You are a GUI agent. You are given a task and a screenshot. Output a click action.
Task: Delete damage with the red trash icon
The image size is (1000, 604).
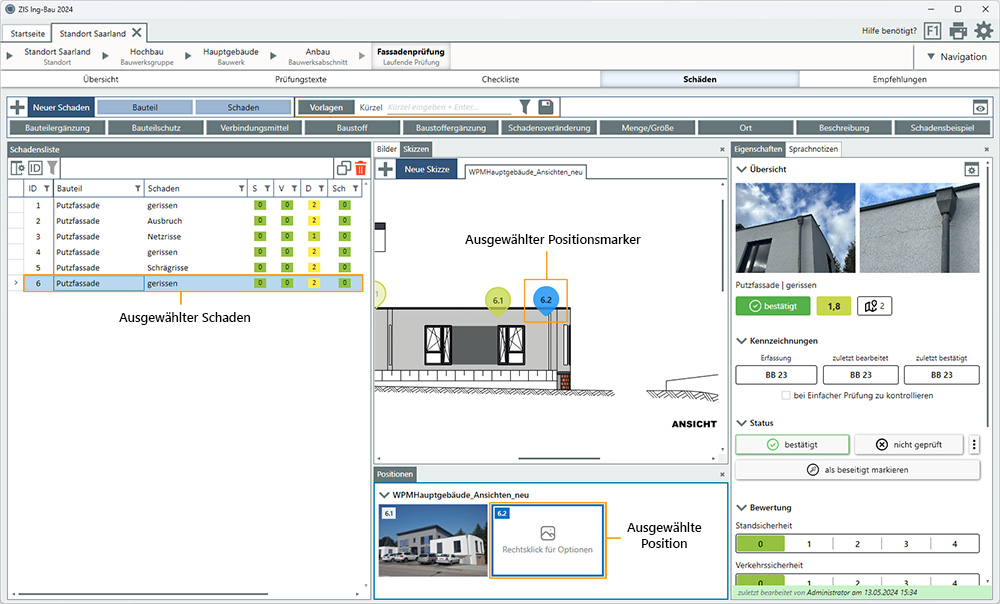[360, 169]
